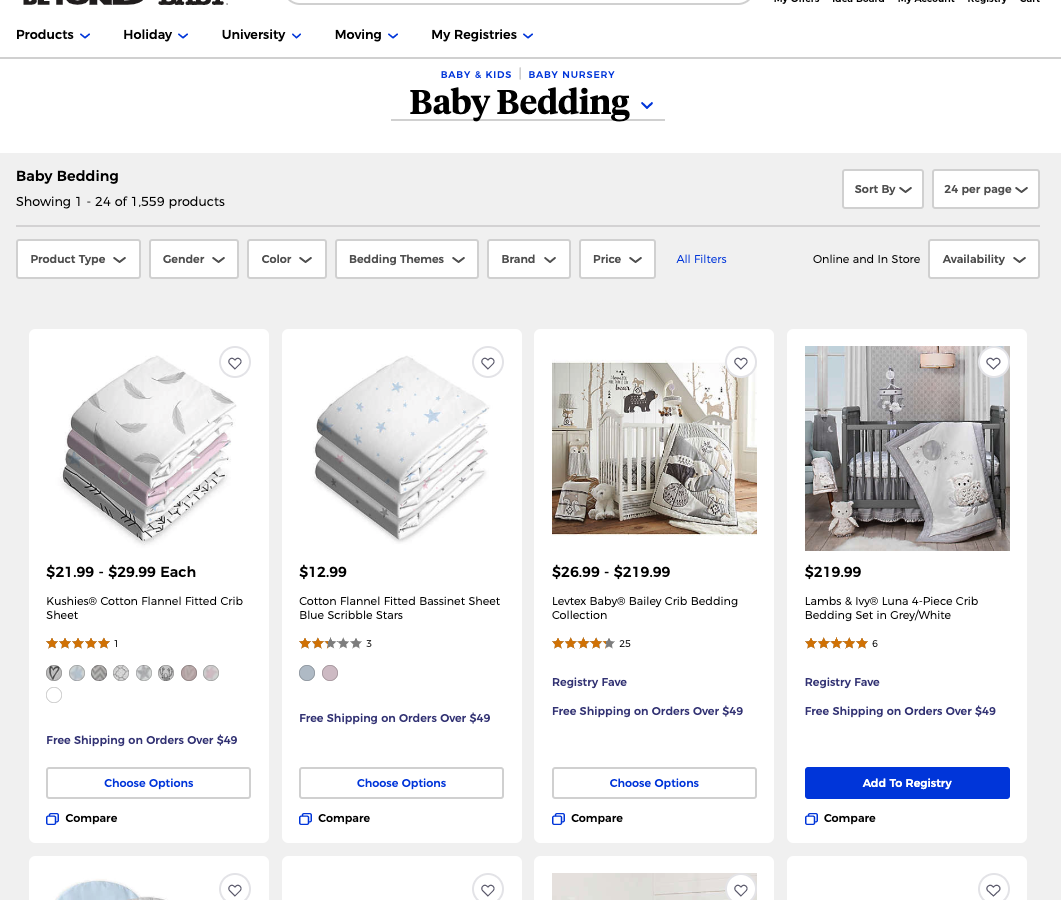Open Levtex Baby Bailey Crib Bedding title
Screen dimensions: 1061x900
tap(645, 608)
